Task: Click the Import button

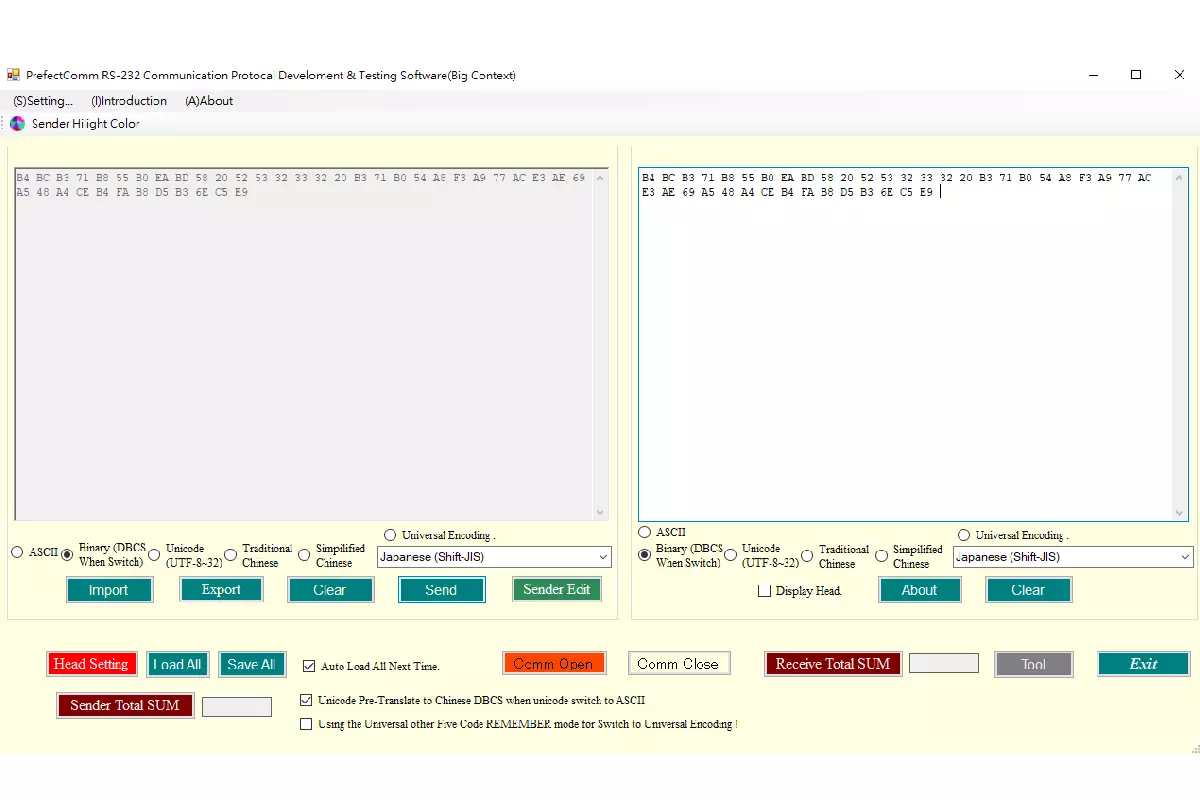Action: (109, 590)
